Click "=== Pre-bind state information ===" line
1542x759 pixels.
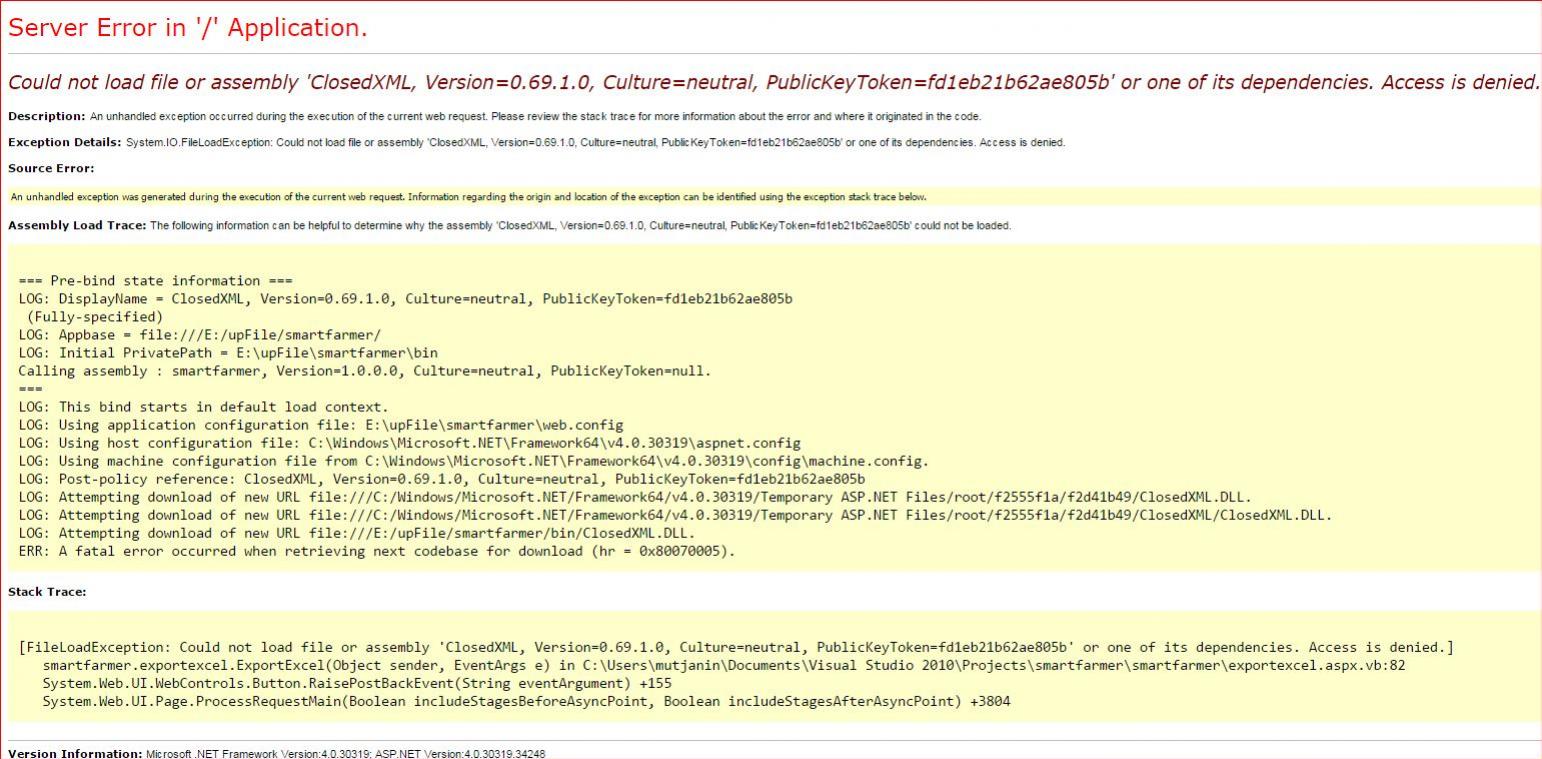coord(156,281)
